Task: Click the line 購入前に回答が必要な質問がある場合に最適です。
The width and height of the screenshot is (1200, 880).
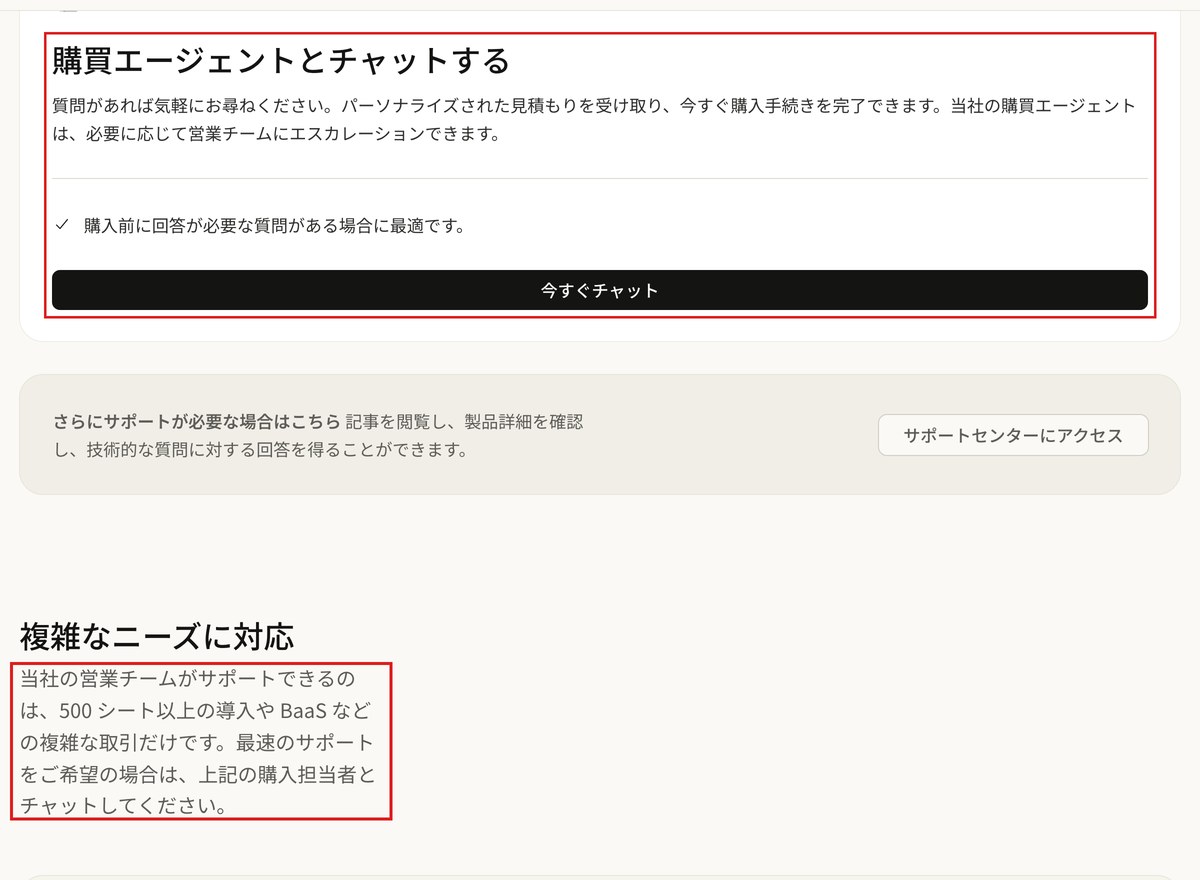Action: pyautogui.click(x=275, y=225)
